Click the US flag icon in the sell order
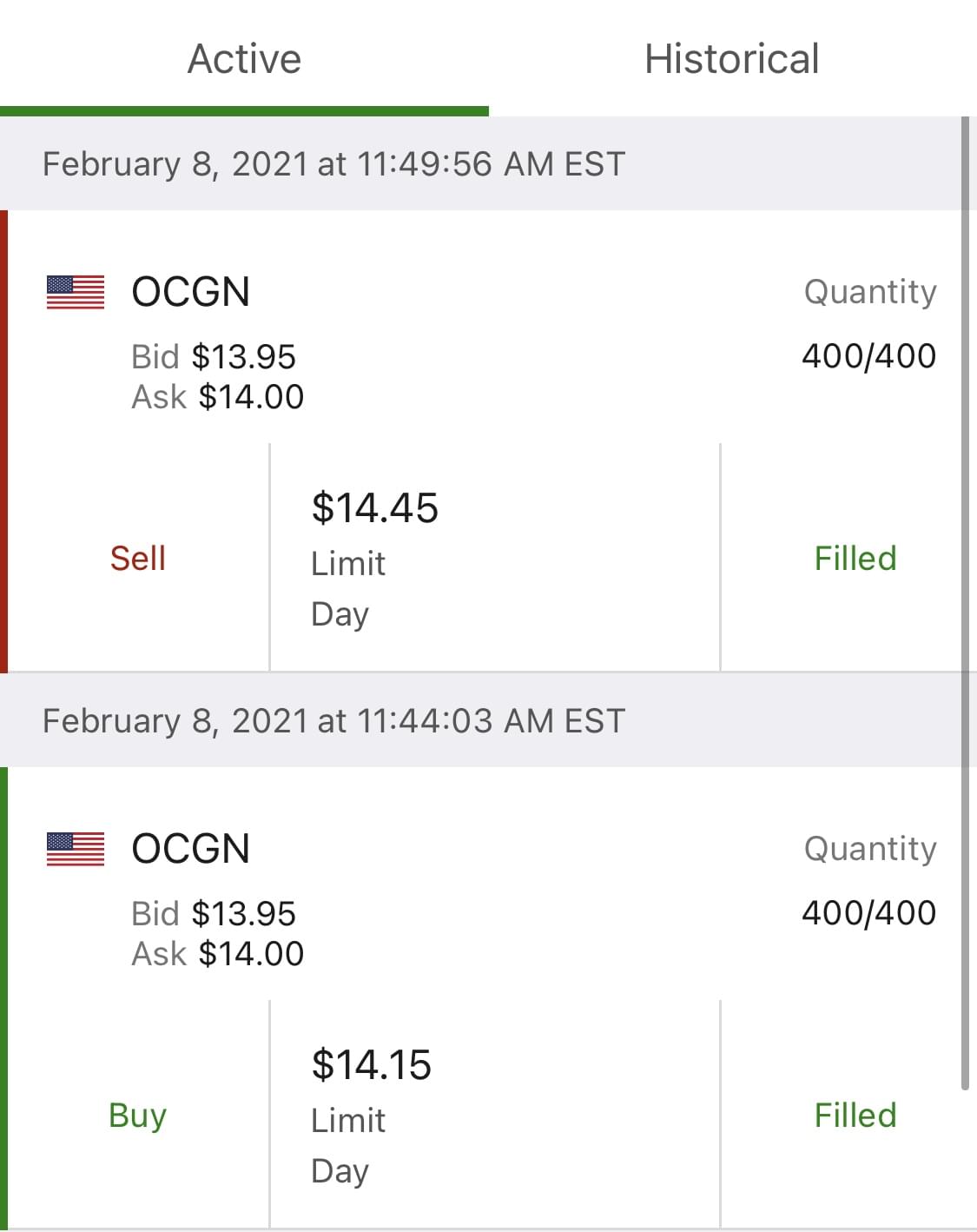977x1232 pixels. click(76, 292)
